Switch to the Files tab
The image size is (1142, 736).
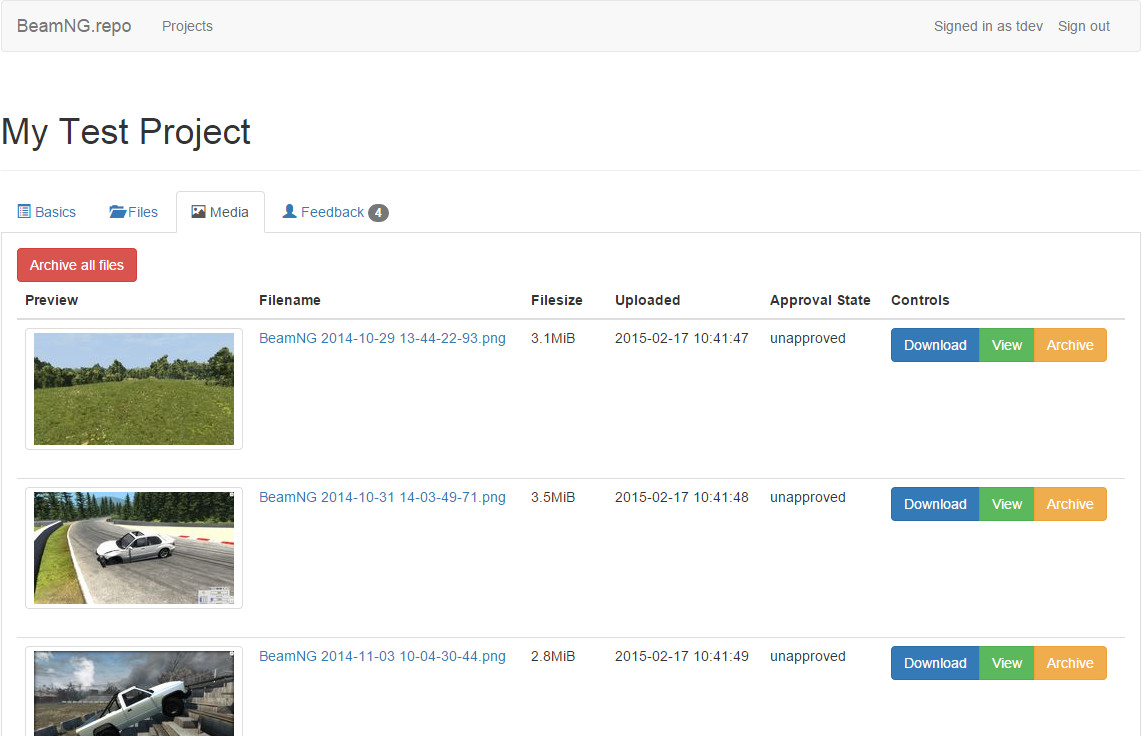(x=133, y=212)
